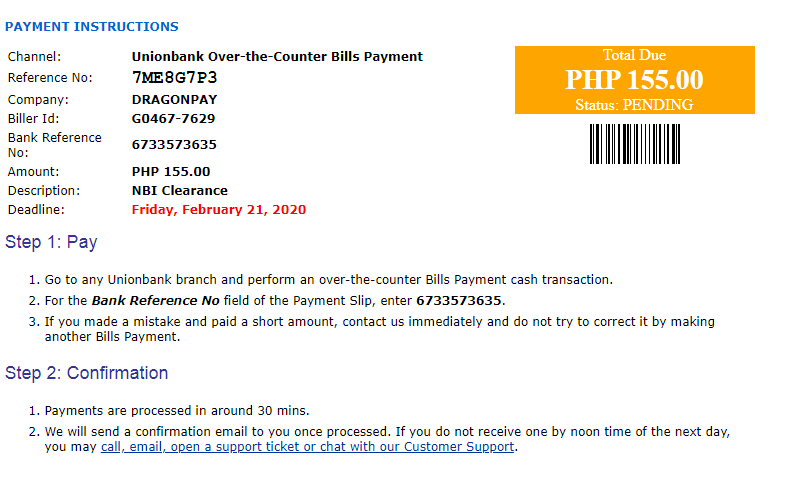Viewport: 786px width, 478px height.
Task: Select the reference number 7ME8G7P3
Action: point(174,78)
